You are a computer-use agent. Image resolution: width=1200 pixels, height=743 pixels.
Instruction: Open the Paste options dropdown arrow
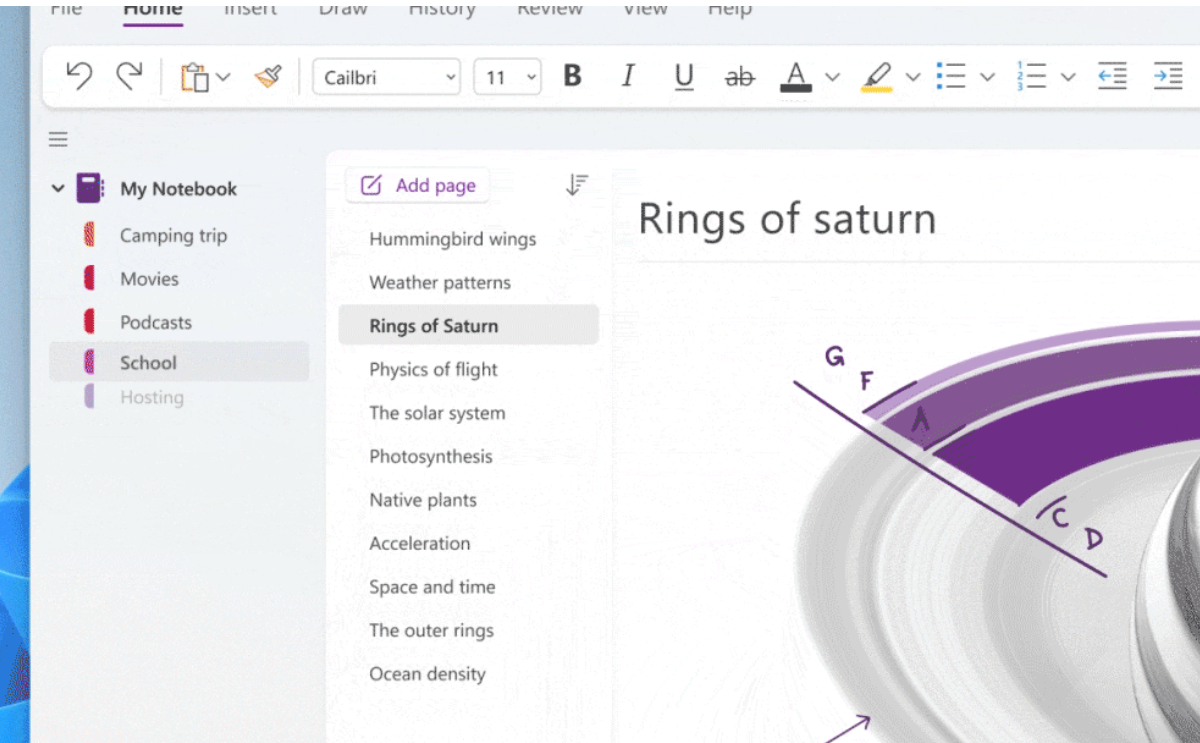click(223, 77)
